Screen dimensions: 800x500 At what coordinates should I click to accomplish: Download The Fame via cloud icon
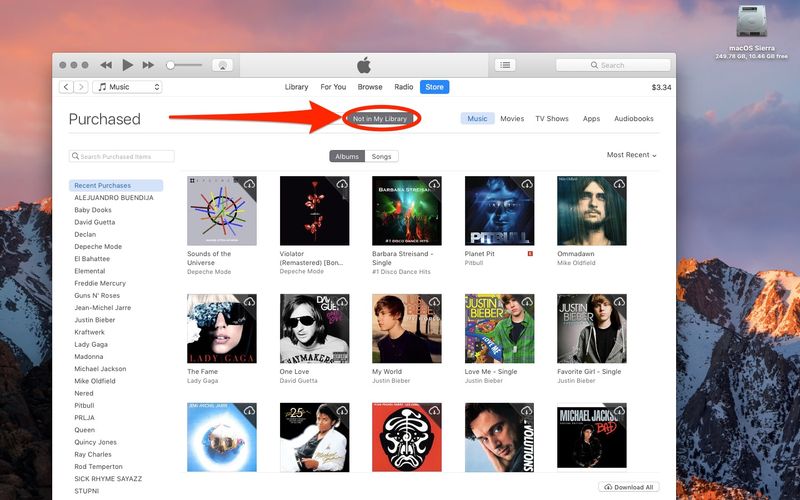[x=249, y=302]
